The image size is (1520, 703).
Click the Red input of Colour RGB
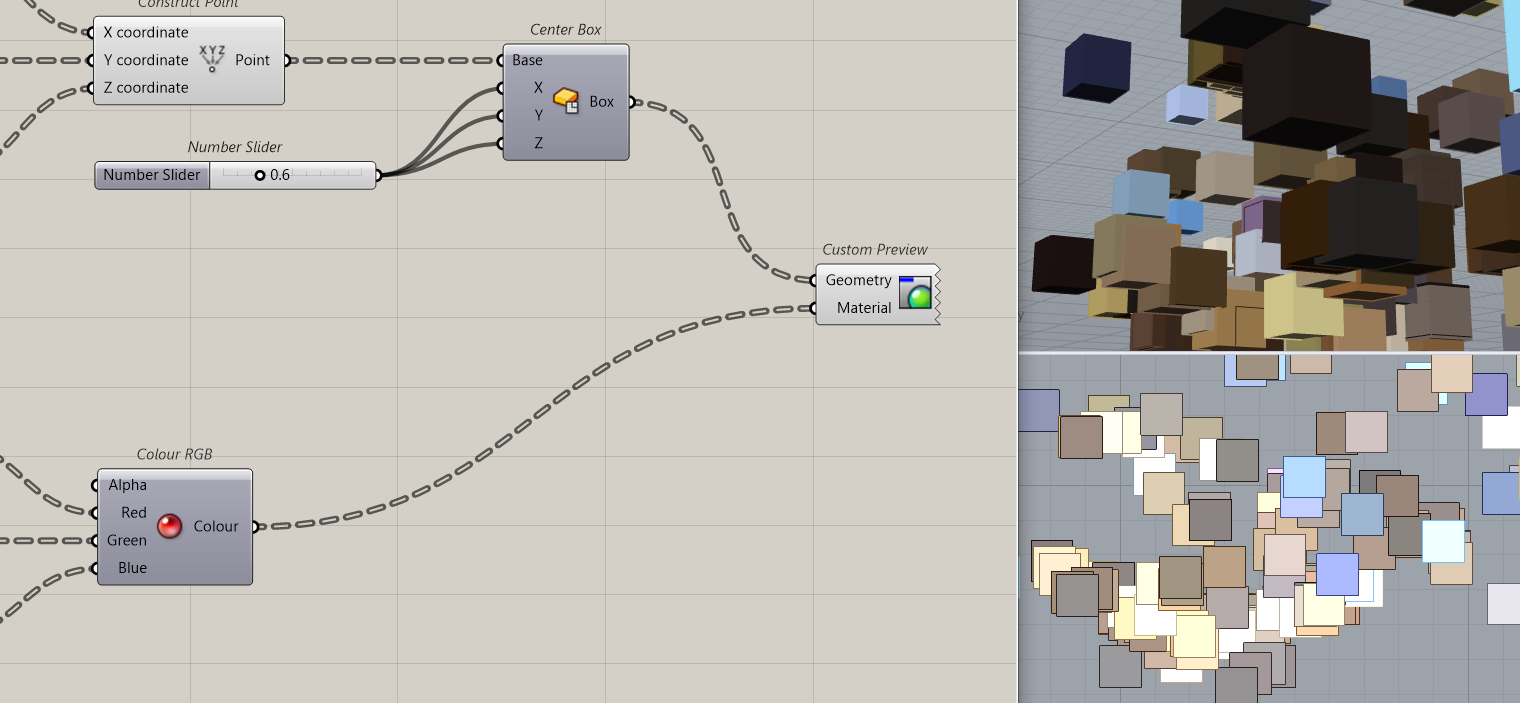[x=134, y=513]
